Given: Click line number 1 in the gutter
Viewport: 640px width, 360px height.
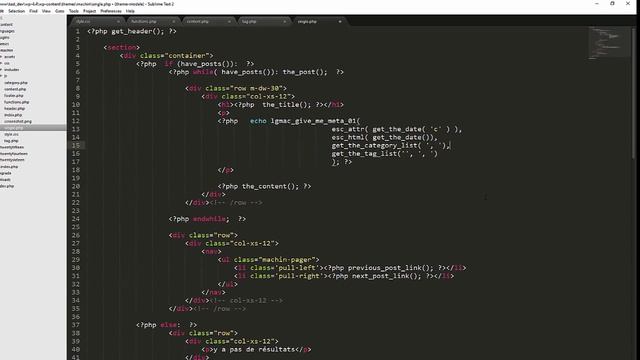Looking at the screenshot, I should tap(78, 31).
